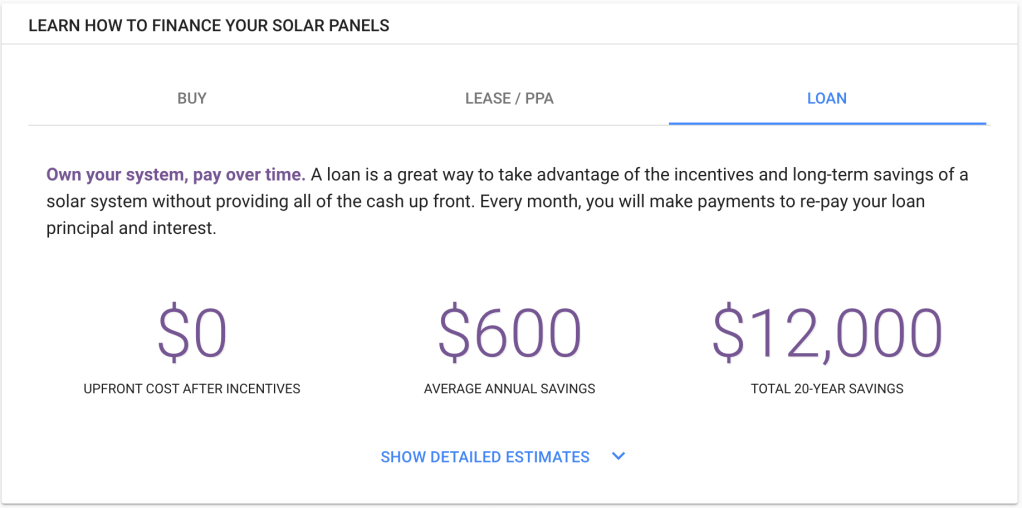Switch to the BUY tab
1022x508 pixels.
click(192, 98)
